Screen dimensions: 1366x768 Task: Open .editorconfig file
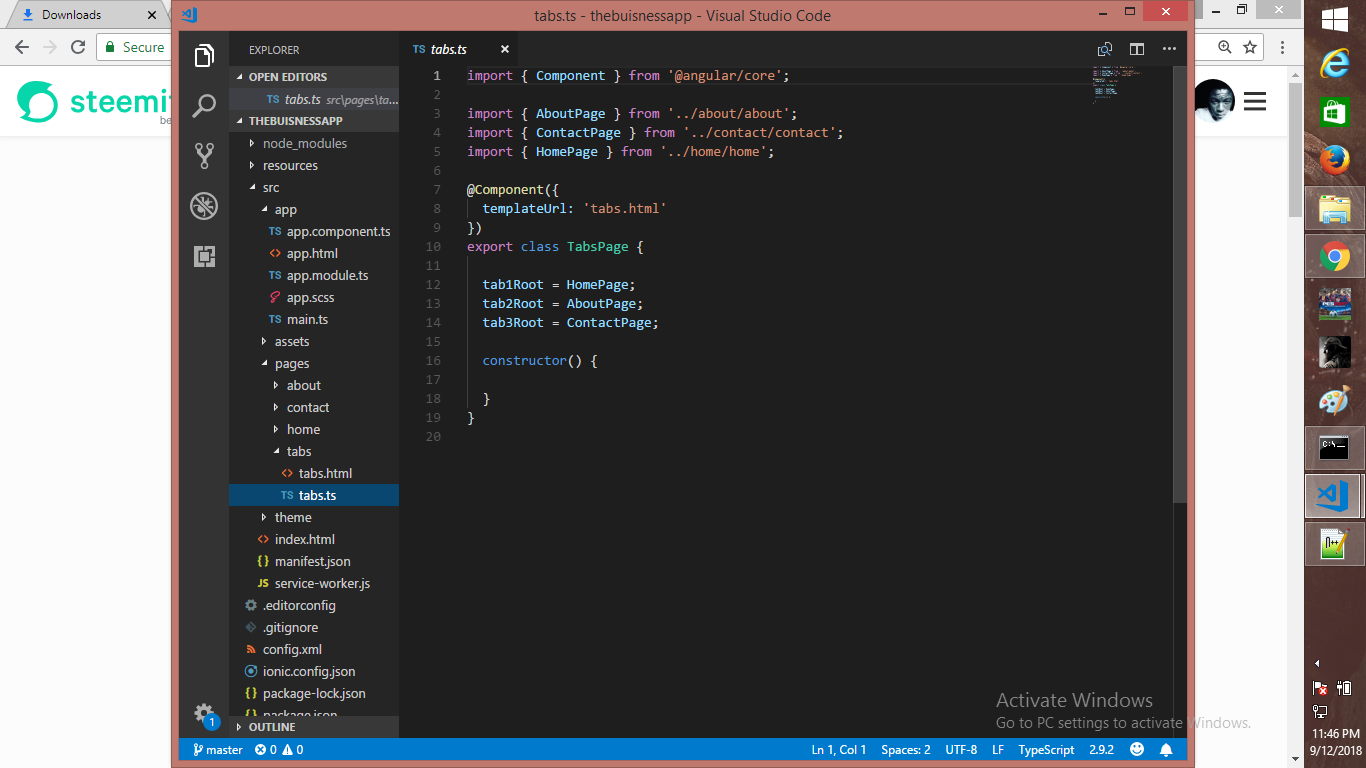[x=314, y=605]
